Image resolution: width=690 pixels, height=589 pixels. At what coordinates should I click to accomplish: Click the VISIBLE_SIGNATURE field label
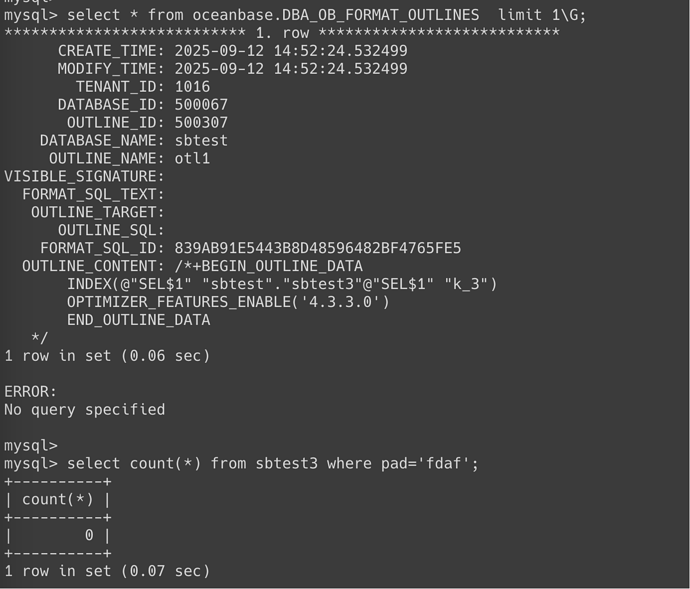click(84, 177)
